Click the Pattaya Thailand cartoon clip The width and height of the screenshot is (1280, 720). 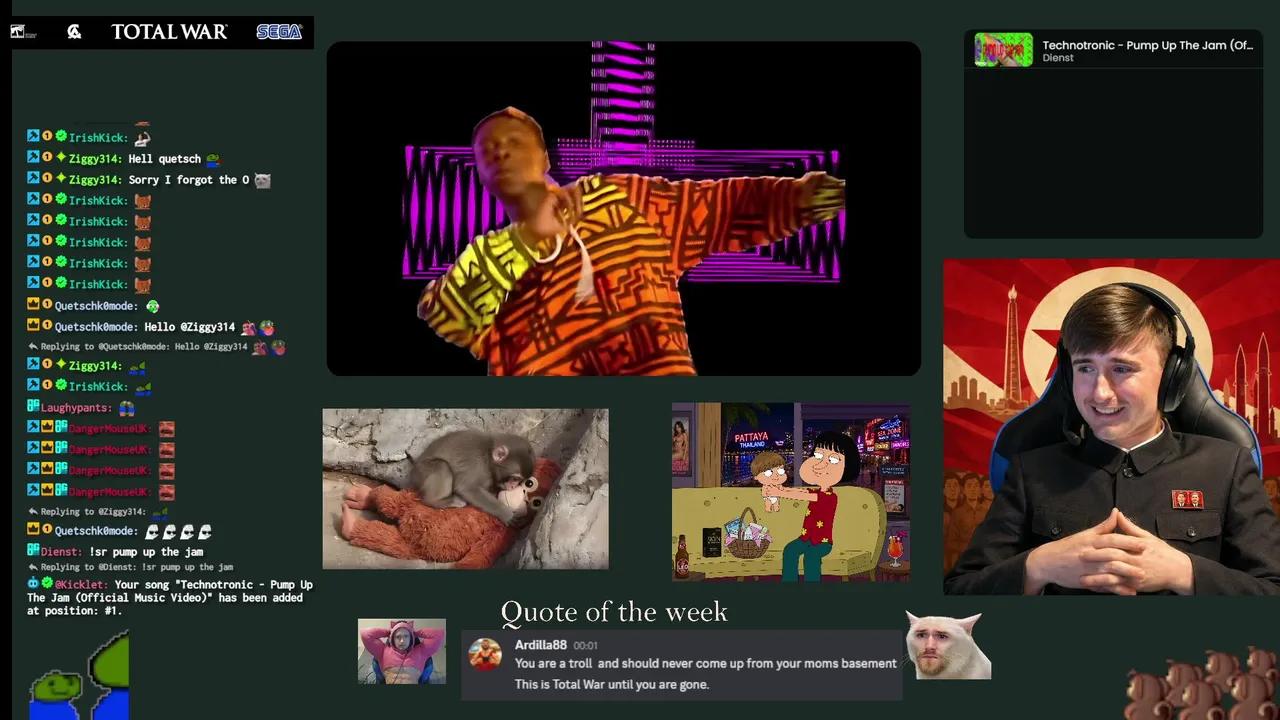pos(791,491)
